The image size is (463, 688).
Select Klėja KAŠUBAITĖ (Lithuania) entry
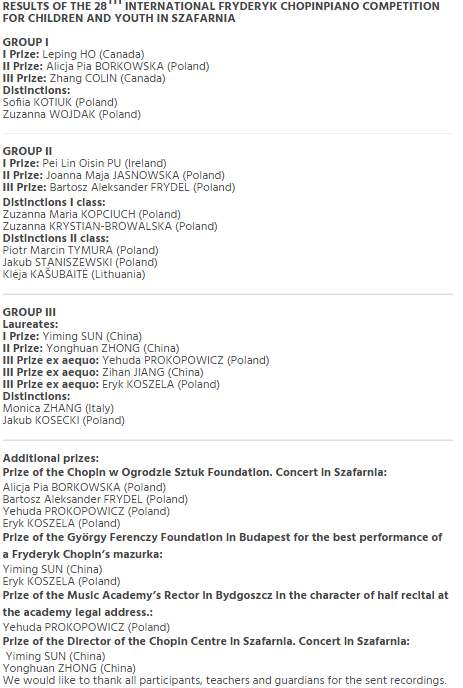[x=74, y=274]
